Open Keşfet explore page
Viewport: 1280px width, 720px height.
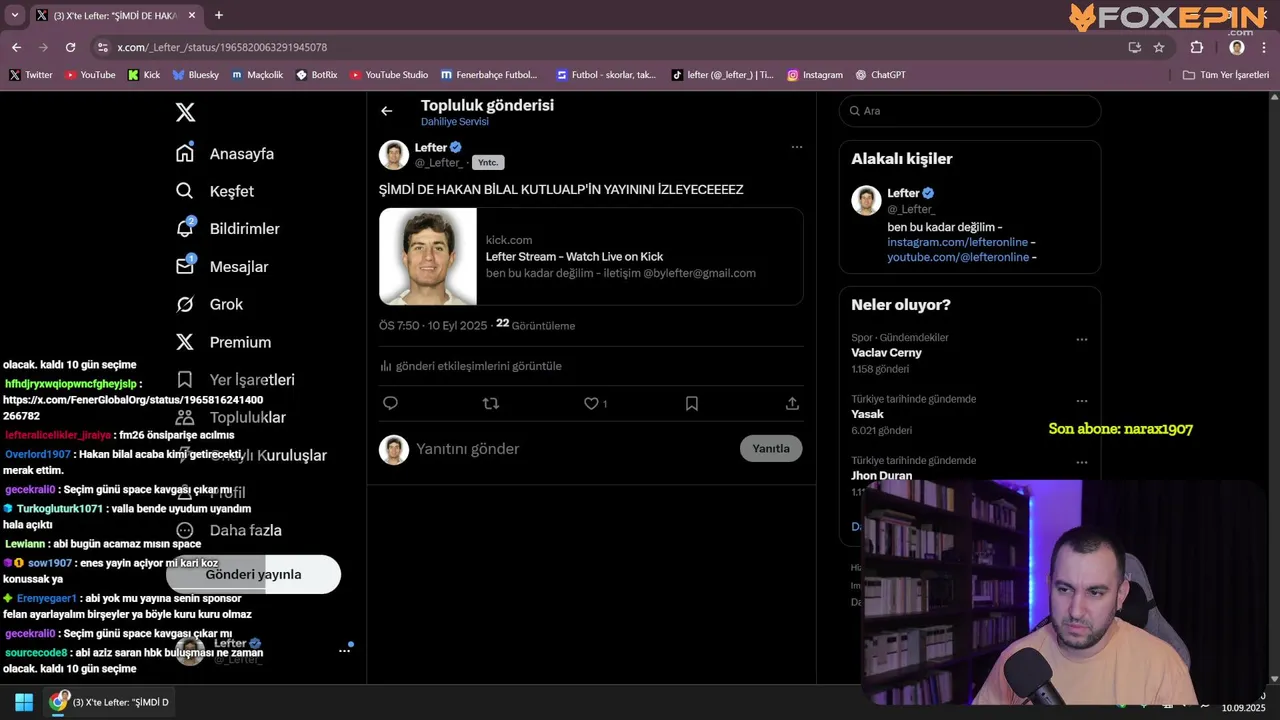(x=215, y=191)
